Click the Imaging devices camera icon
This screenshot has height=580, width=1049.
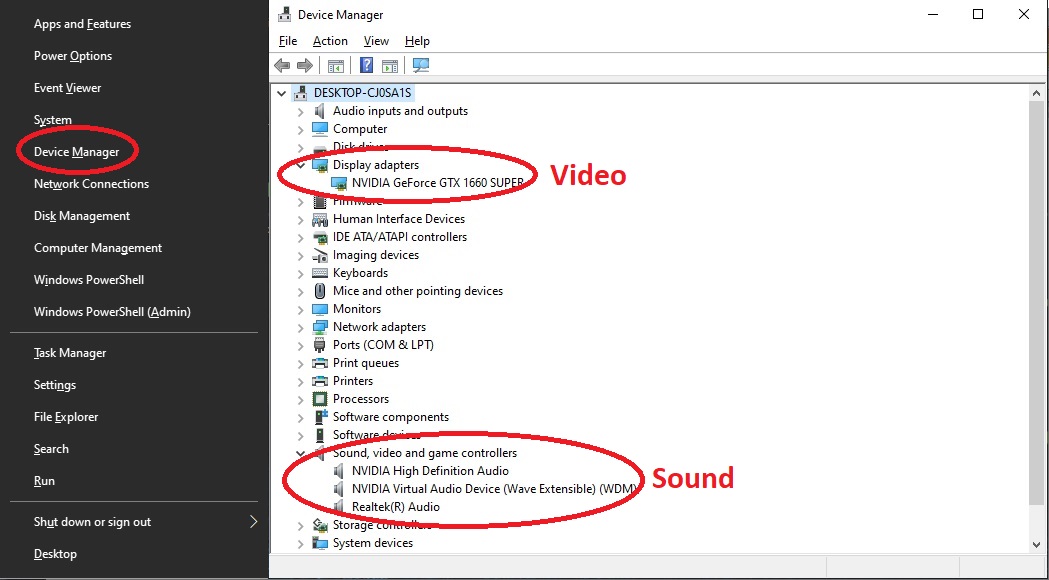tap(320, 255)
